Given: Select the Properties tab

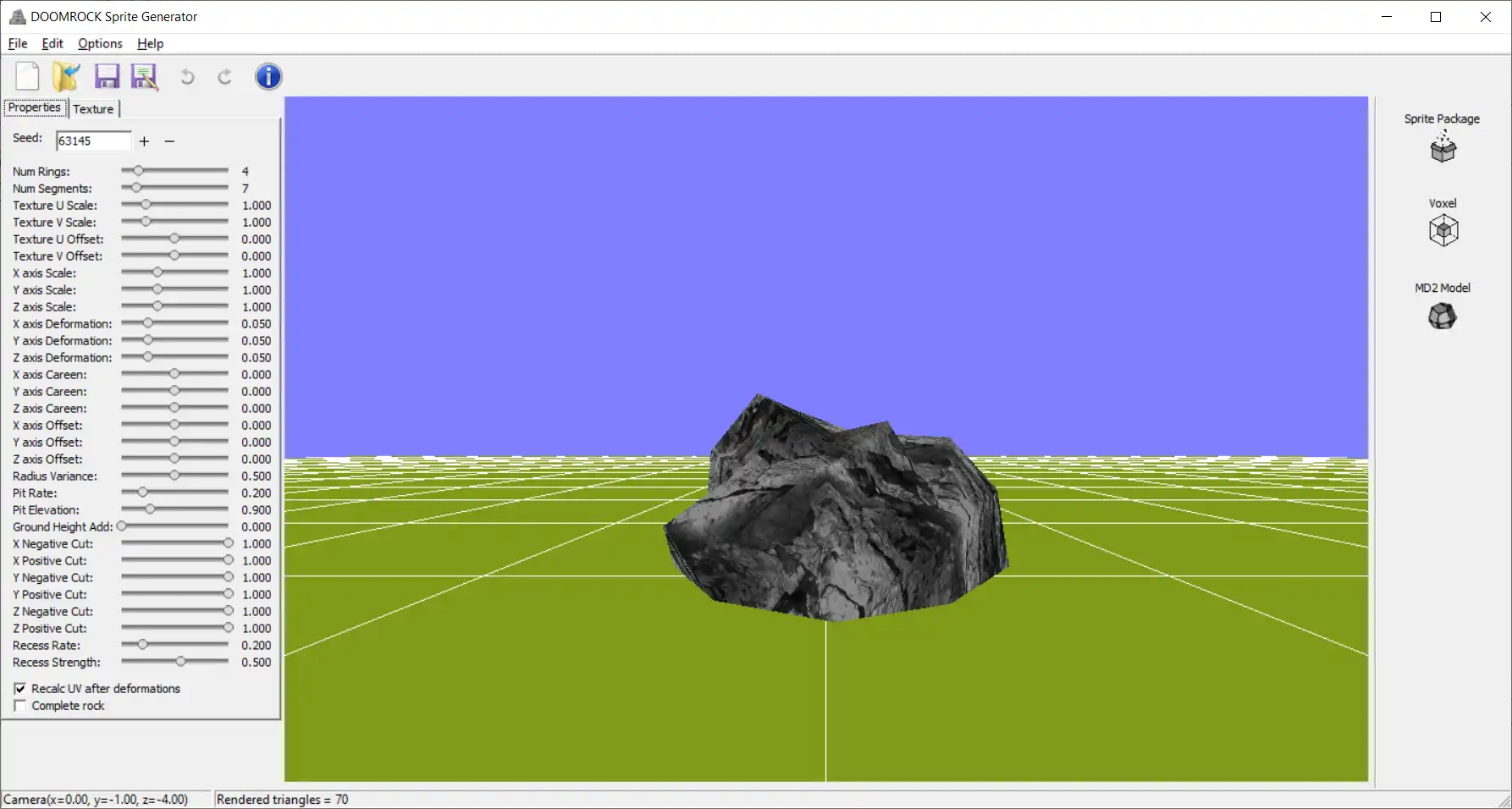Looking at the screenshot, I should (35, 107).
